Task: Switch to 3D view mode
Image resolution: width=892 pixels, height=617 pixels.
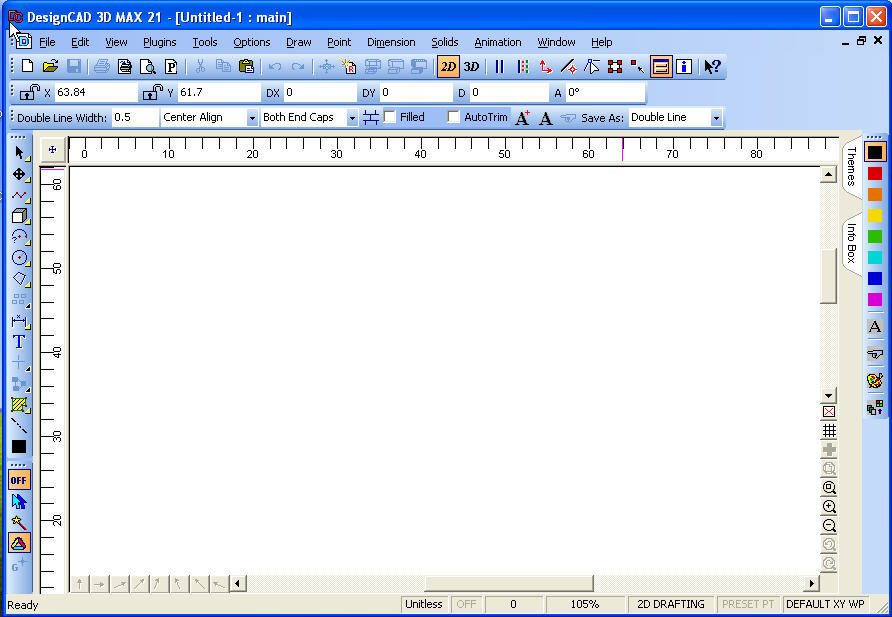Action: point(471,67)
